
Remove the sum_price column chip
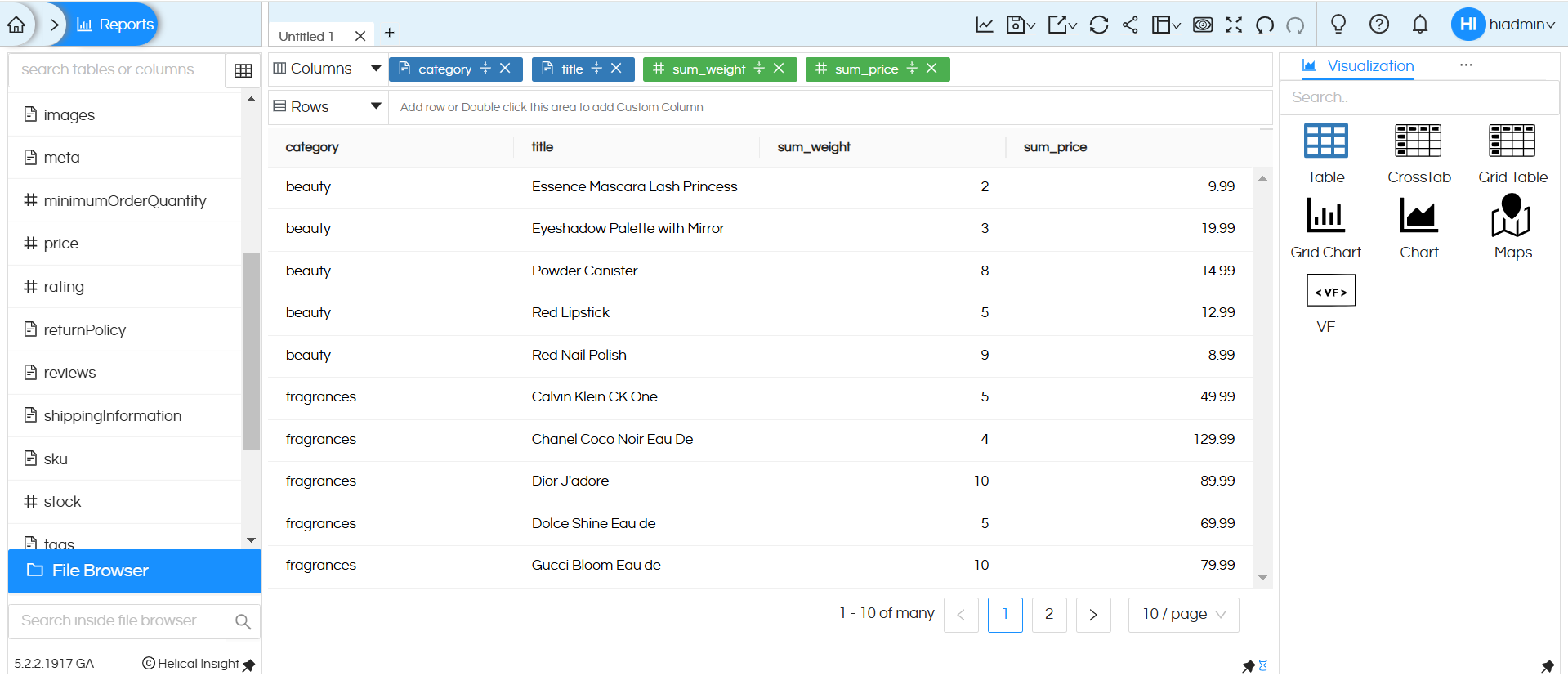point(931,69)
